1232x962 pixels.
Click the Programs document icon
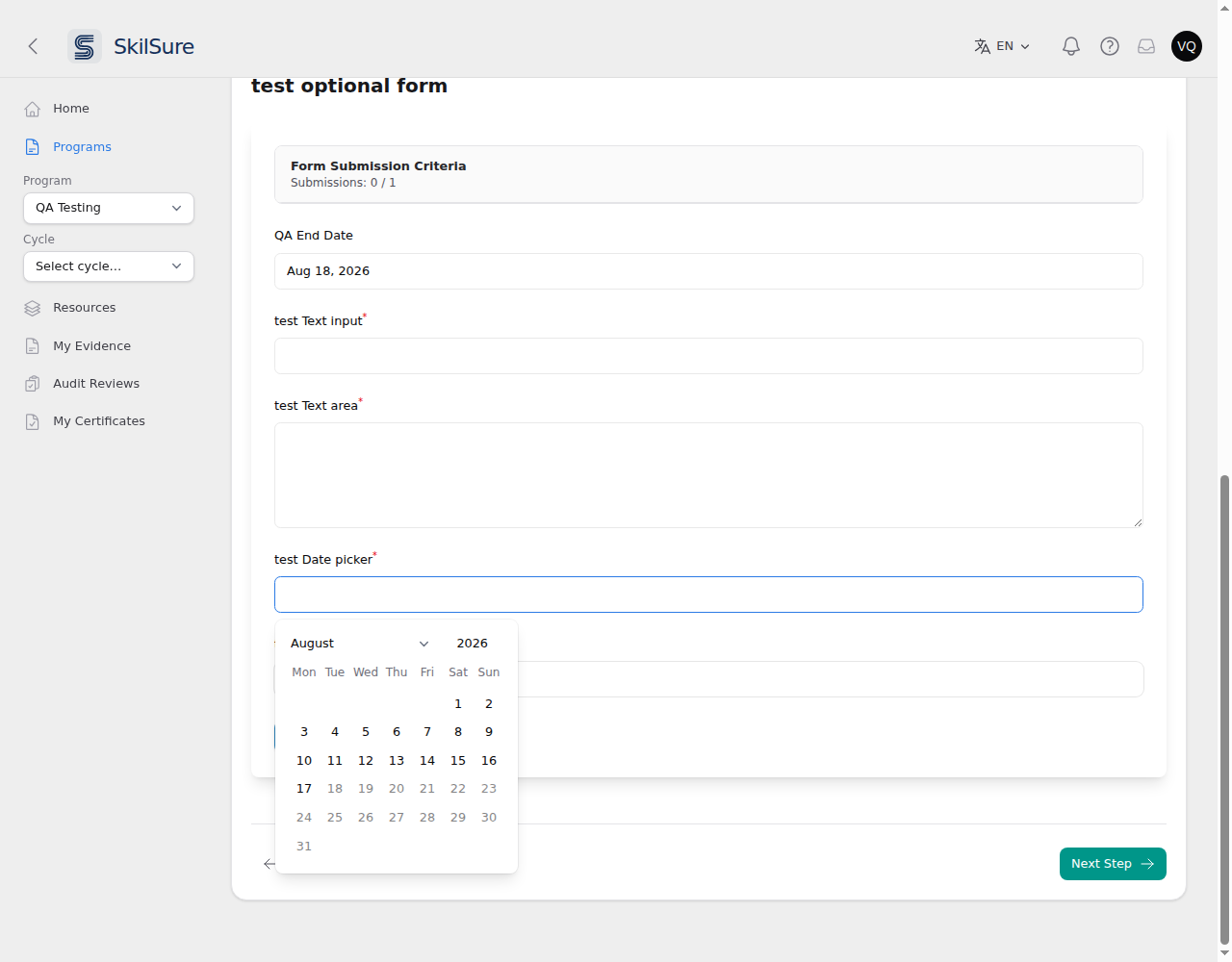point(33,147)
